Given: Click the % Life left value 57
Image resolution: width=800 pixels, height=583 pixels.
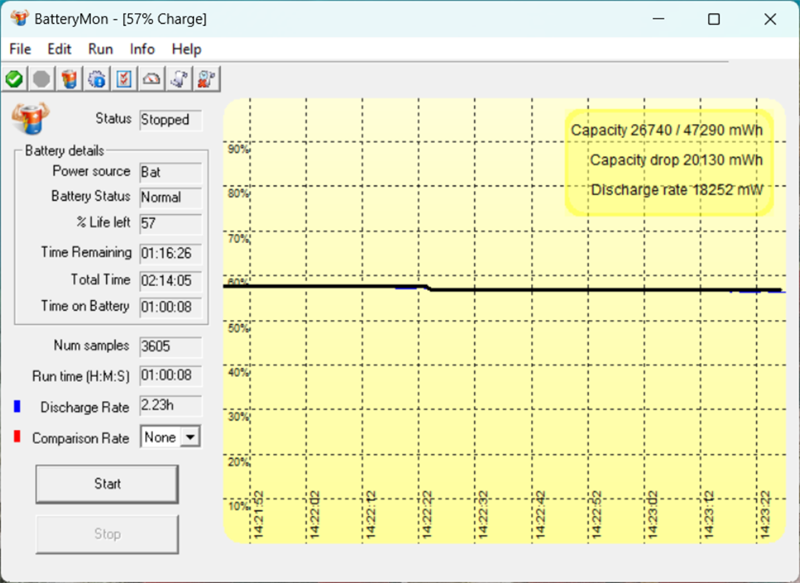Looking at the screenshot, I should coord(170,223).
